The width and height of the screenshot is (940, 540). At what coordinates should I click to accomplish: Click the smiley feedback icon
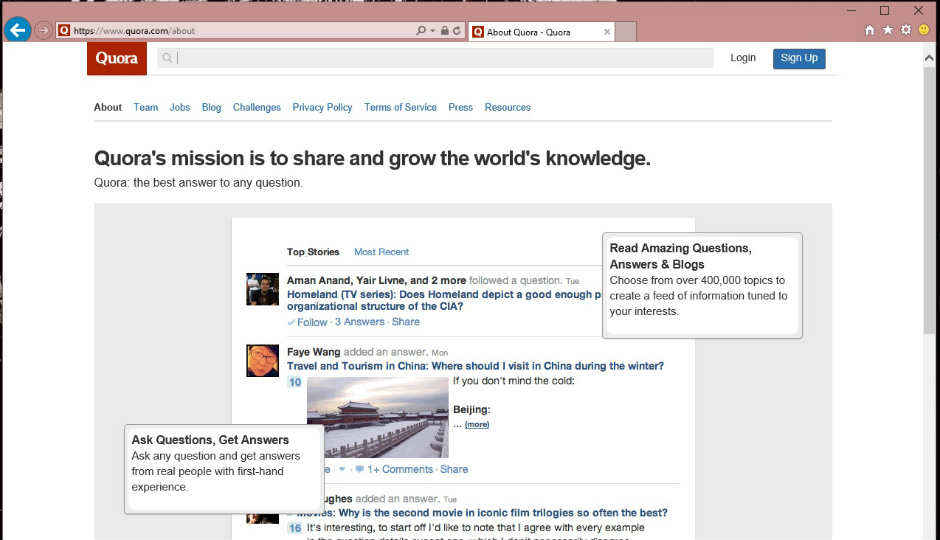[924, 30]
